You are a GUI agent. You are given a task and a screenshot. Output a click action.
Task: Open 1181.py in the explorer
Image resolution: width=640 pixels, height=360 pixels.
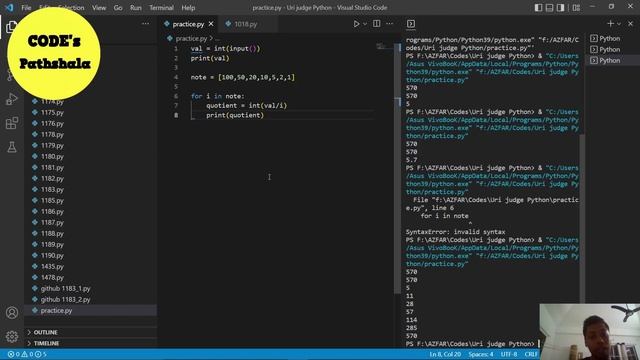click(52, 167)
